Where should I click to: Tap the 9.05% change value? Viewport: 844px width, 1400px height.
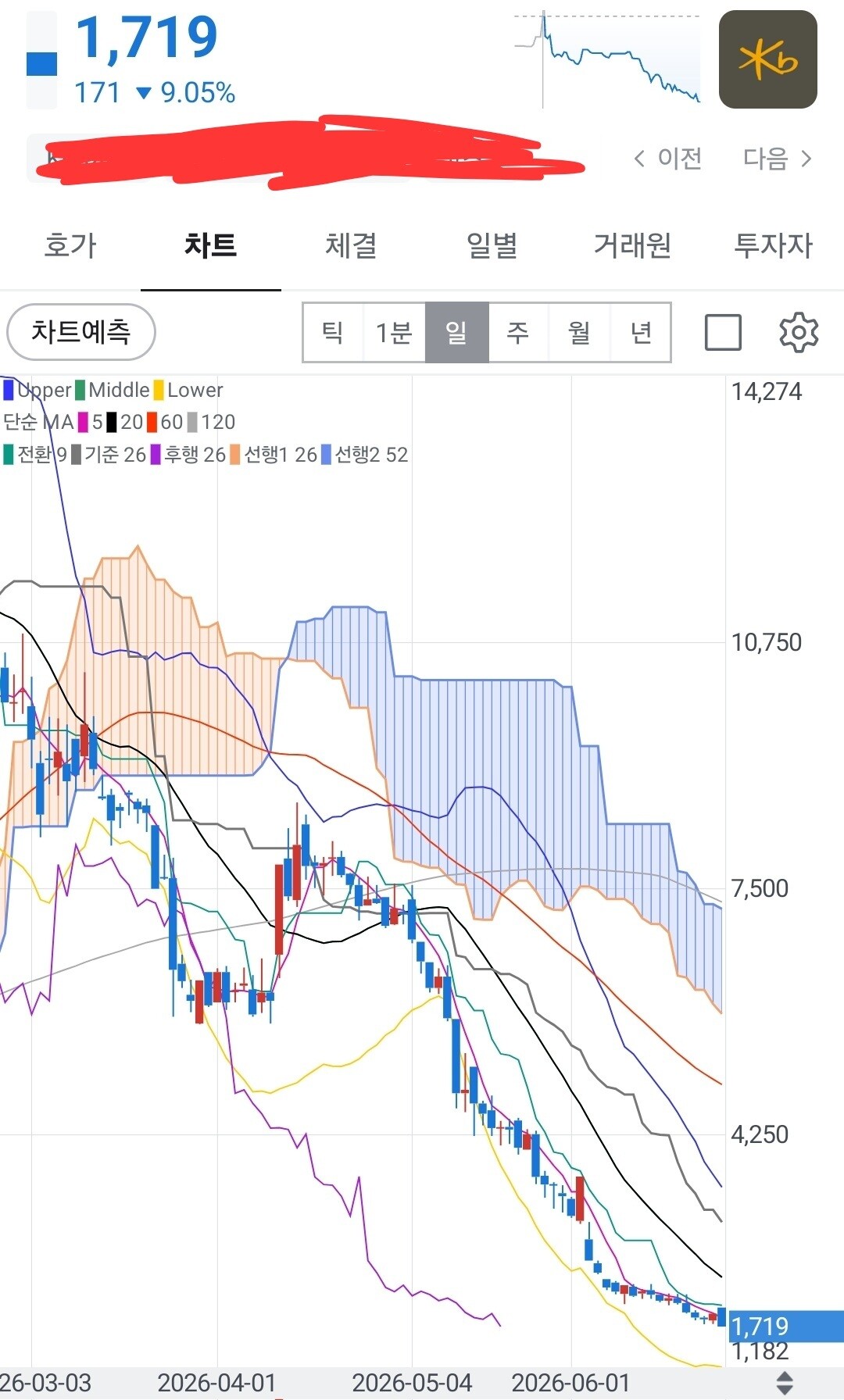[x=198, y=93]
